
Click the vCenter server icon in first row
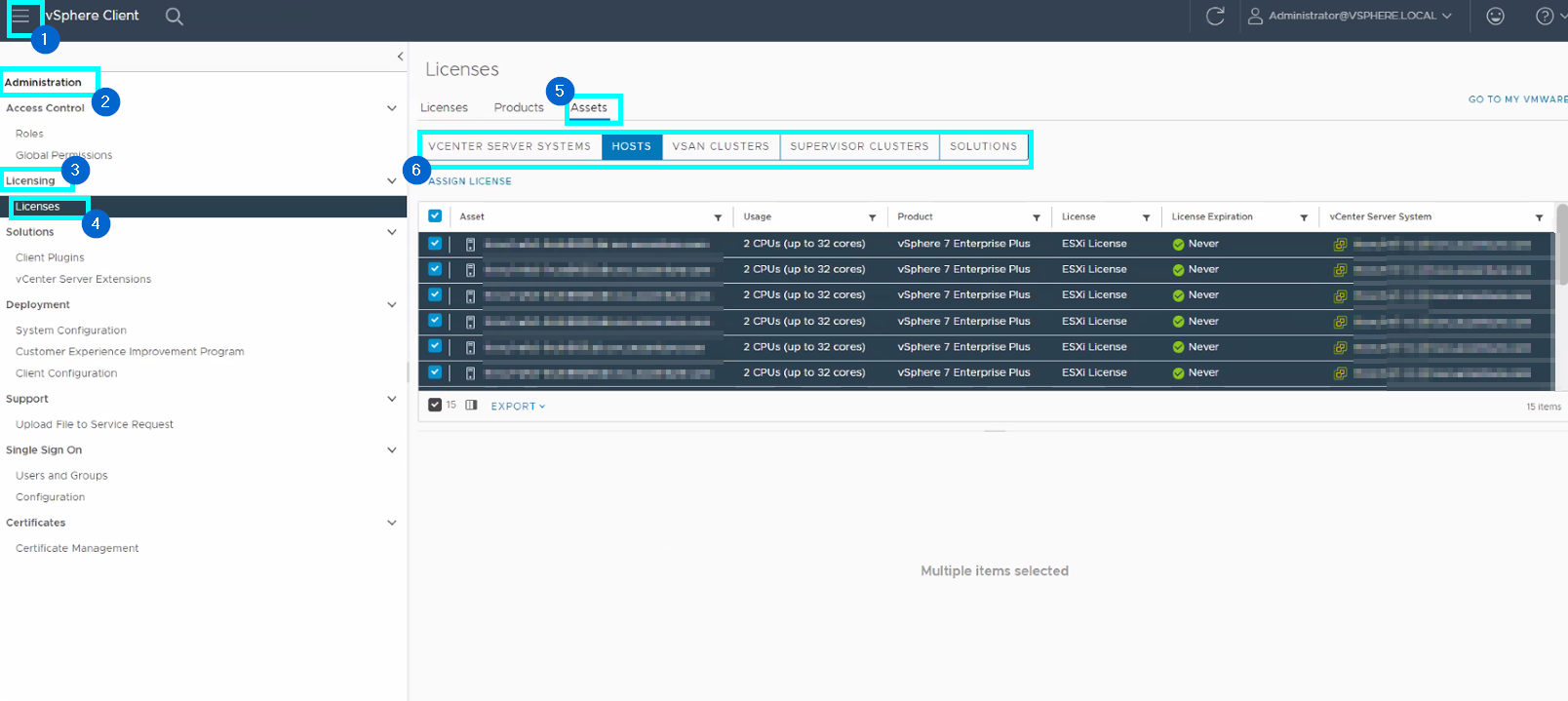(1340, 245)
